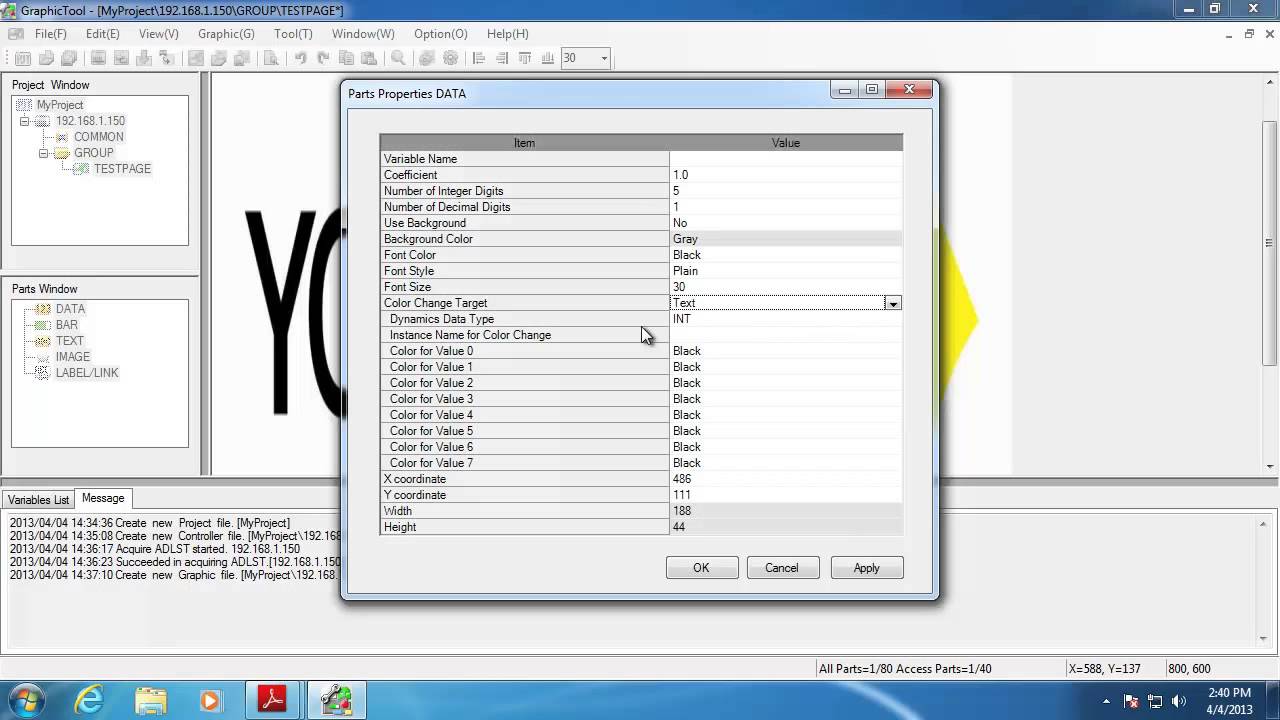Open the Graphic(G) menu
Viewport: 1280px width, 720px height.
[226, 34]
